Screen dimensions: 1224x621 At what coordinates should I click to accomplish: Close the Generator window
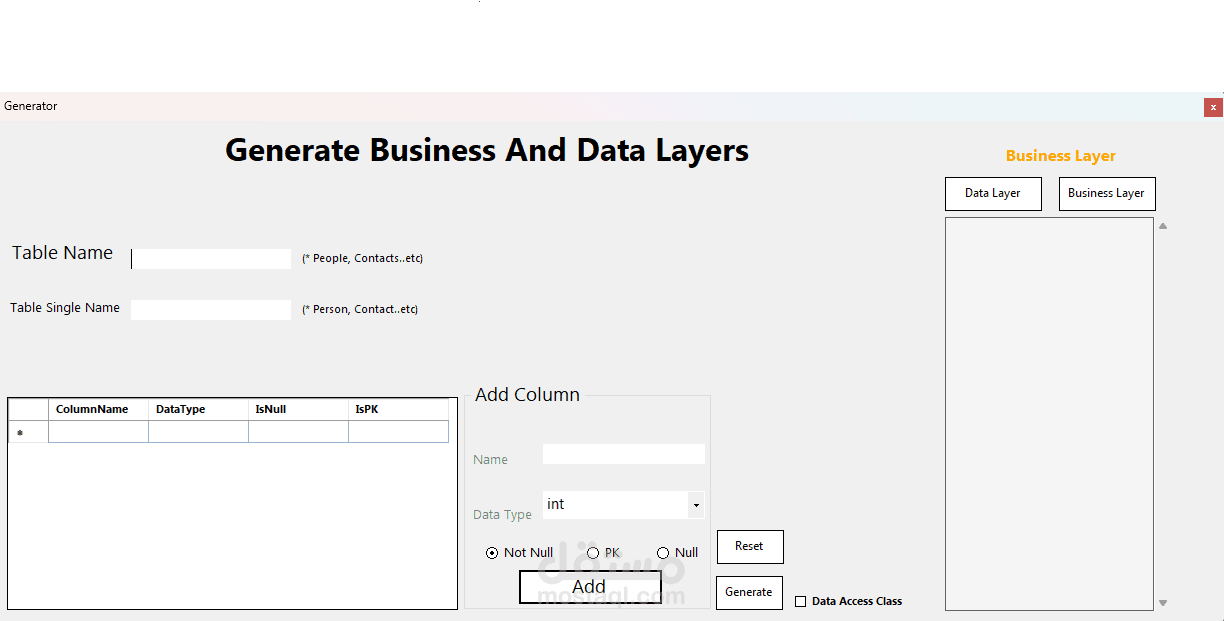1213,107
